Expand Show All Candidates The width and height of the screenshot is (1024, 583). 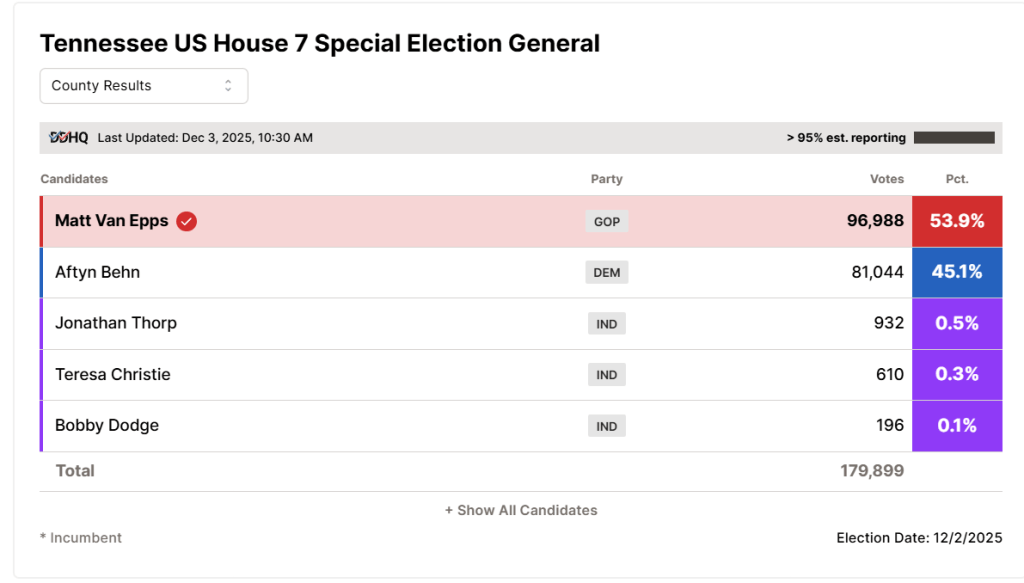coord(521,511)
